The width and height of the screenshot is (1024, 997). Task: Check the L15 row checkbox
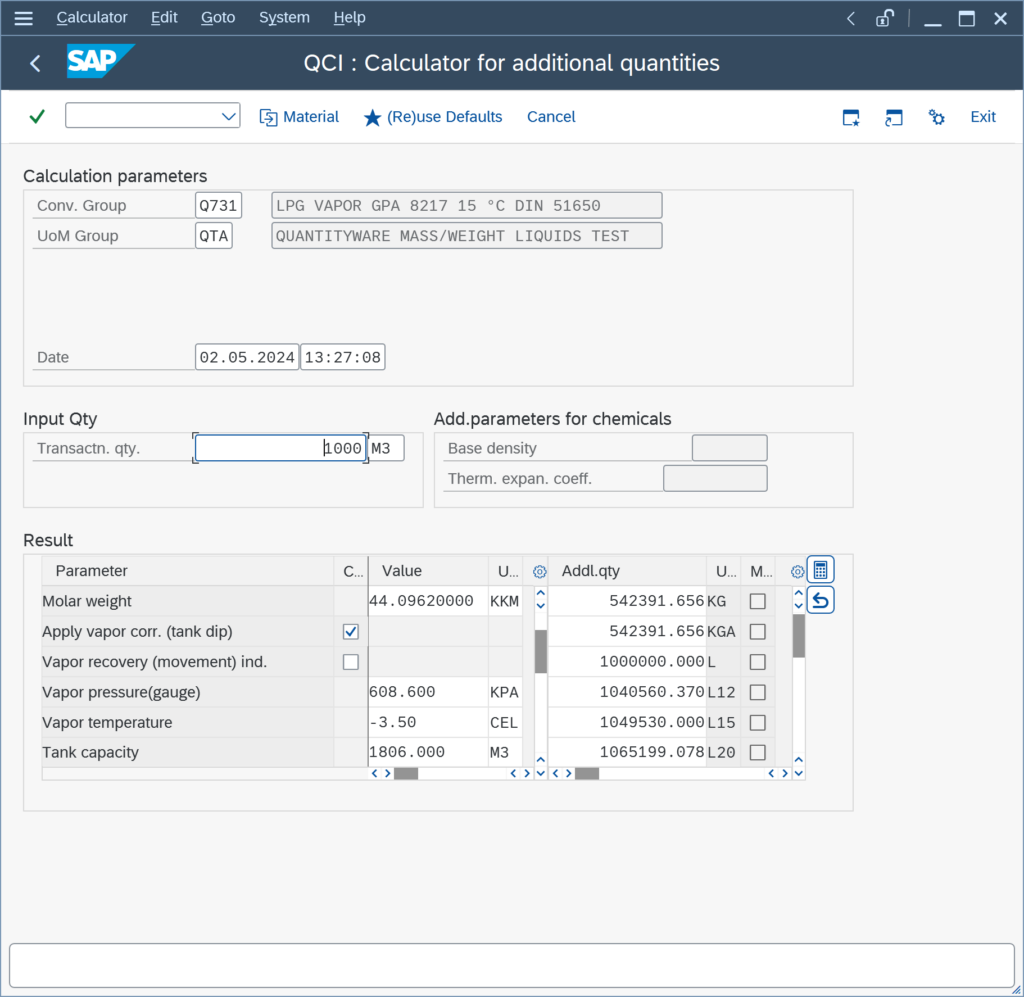[758, 723]
